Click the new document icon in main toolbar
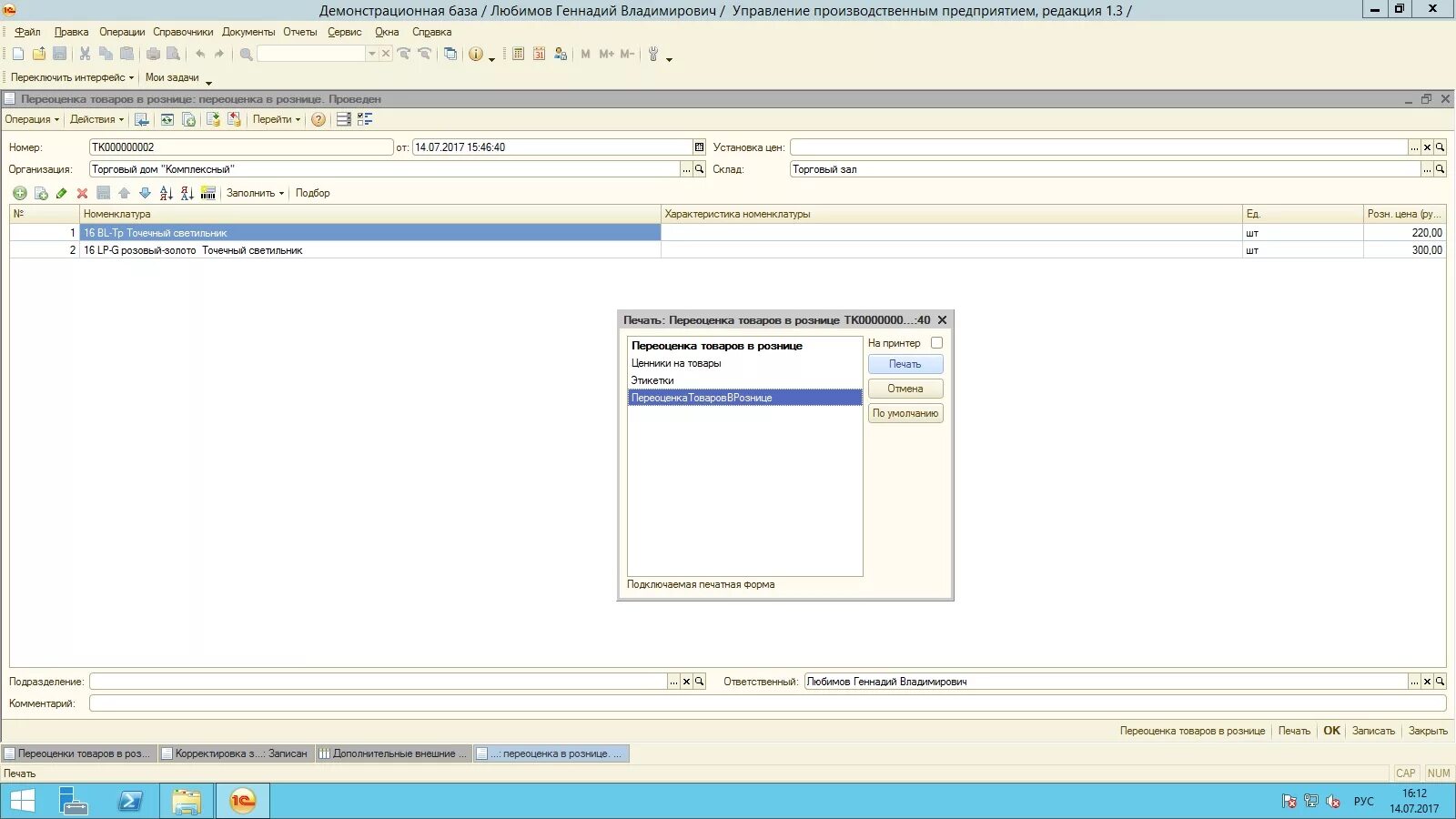The height and width of the screenshot is (819, 1456). pyautogui.click(x=18, y=55)
